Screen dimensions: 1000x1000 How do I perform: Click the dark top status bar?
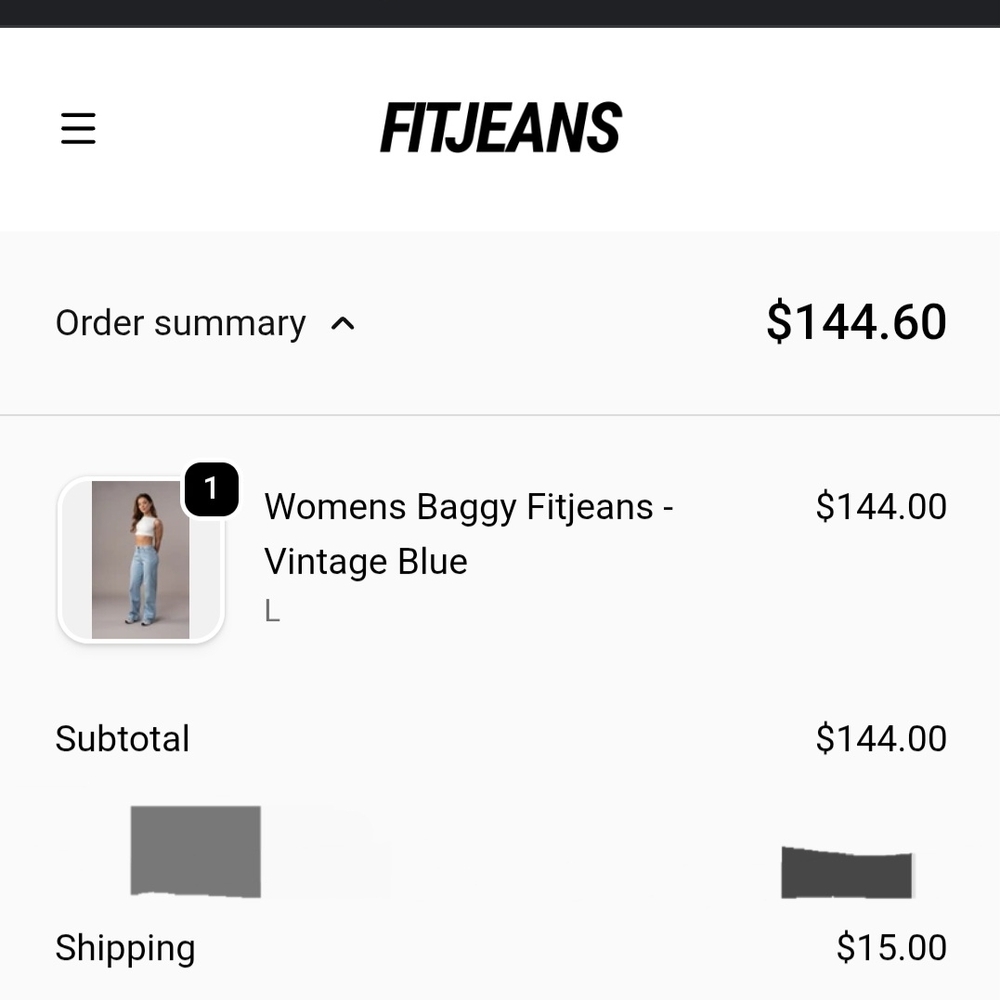tap(500, 13)
